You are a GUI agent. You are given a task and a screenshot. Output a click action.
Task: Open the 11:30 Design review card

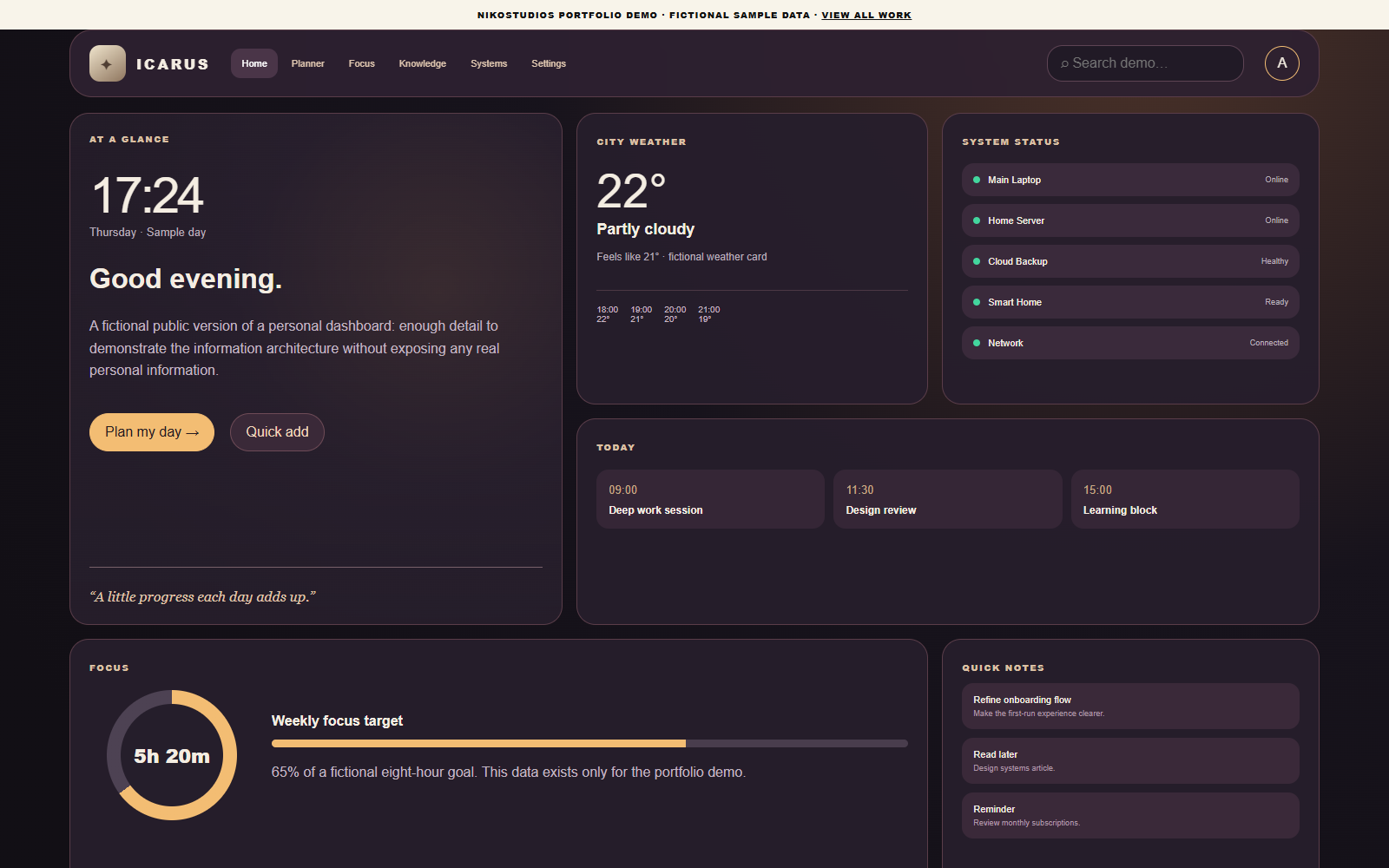(948, 499)
